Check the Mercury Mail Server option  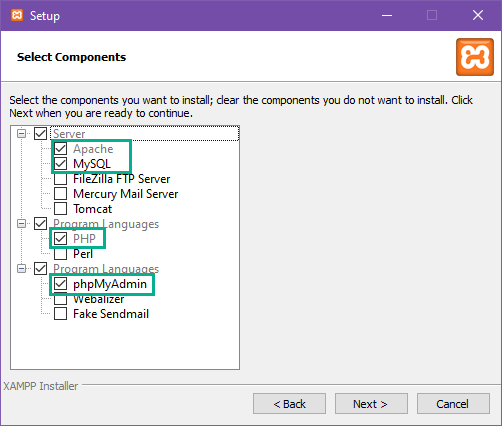60,194
